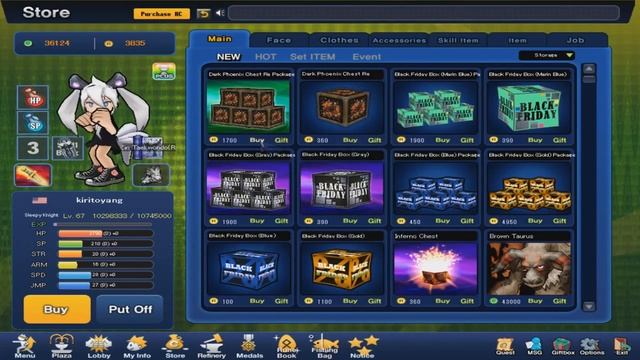640x360 pixels.
Task: Open the Medals icon
Action: tap(249, 346)
